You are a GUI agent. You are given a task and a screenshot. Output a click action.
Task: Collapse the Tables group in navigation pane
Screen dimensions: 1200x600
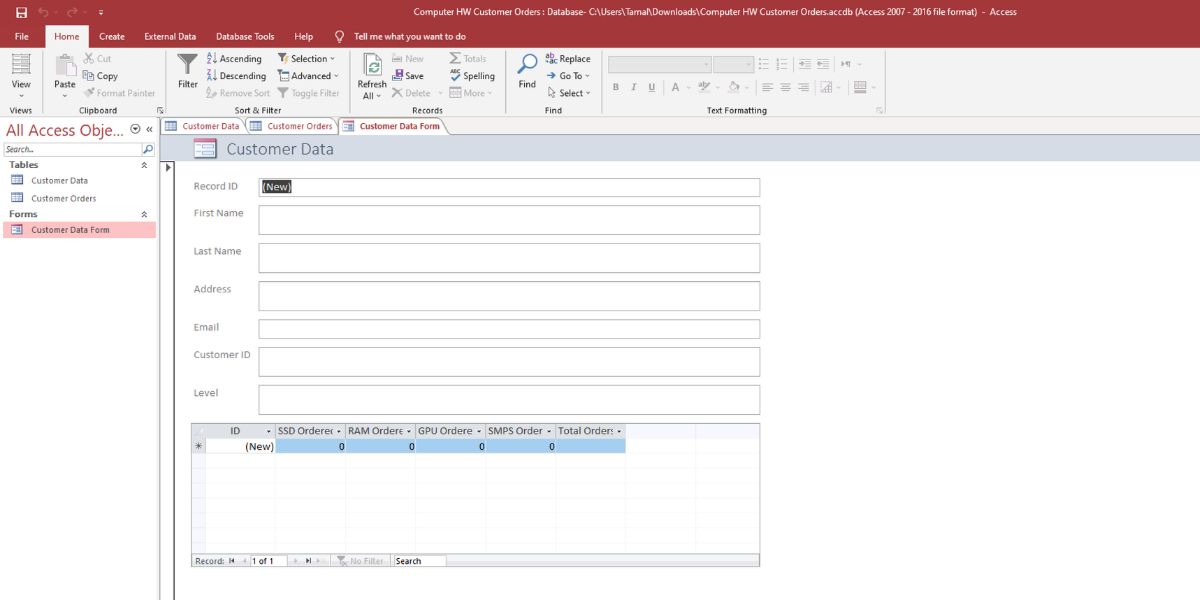pos(144,165)
